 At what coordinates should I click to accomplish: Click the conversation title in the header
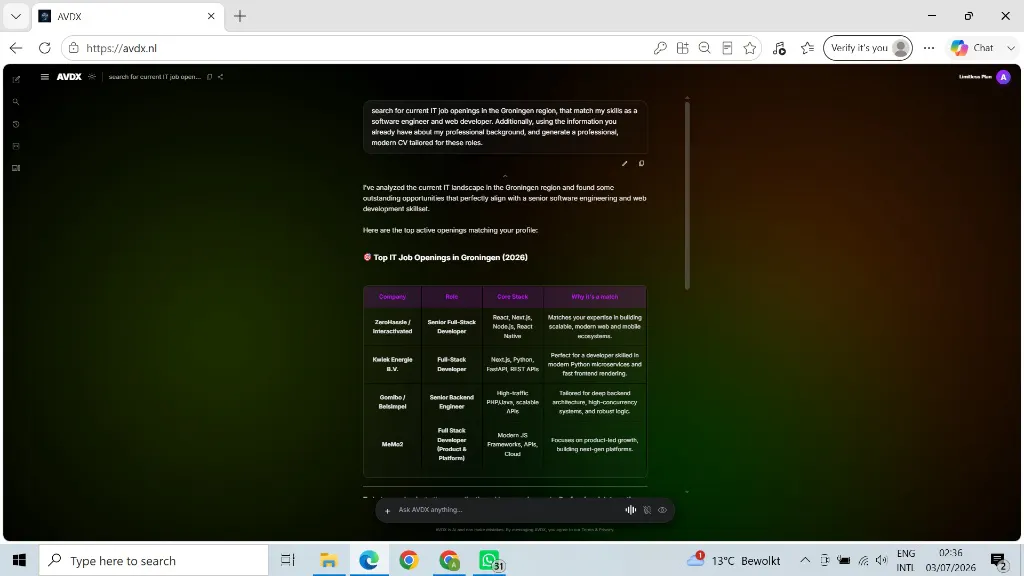pyautogui.click(x=155, y=76)
